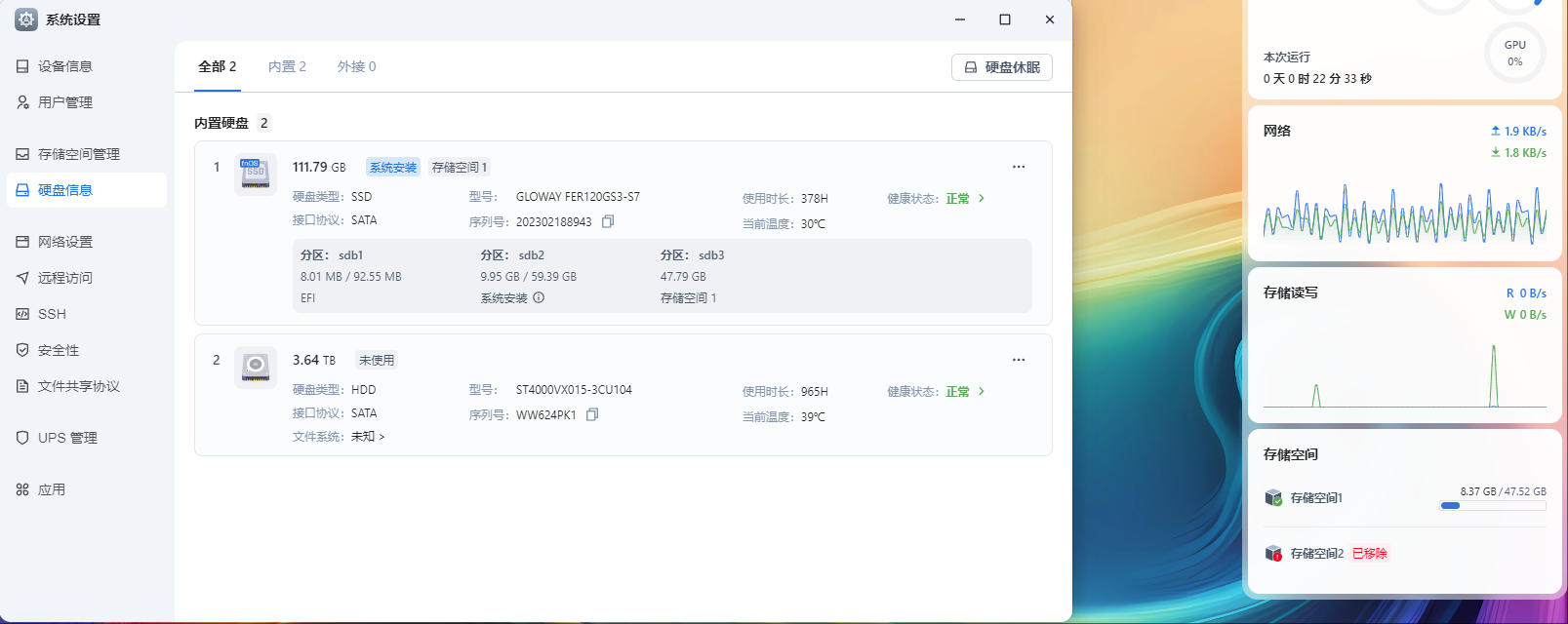Screen dimensions: 1568x624
Task: Open more options for disk 1
Action: (1019, 167)
